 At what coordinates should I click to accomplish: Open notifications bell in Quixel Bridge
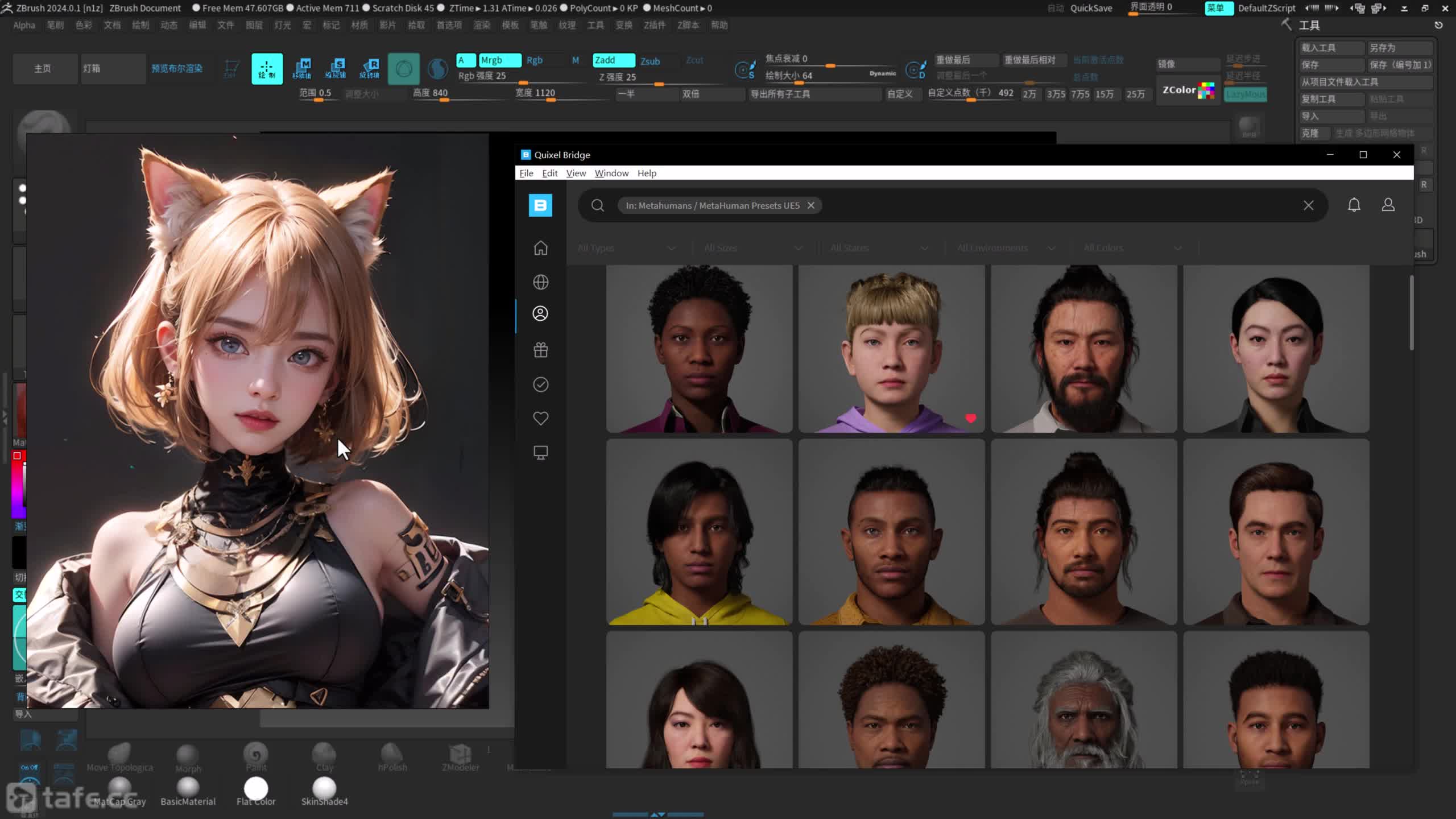(x=1354, y=205)
